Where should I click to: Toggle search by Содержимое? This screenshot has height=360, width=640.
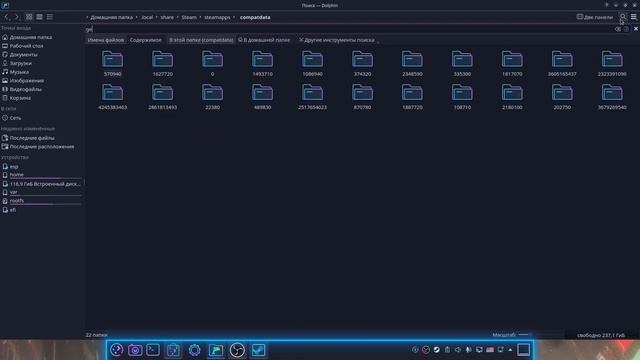coord(146,40)
